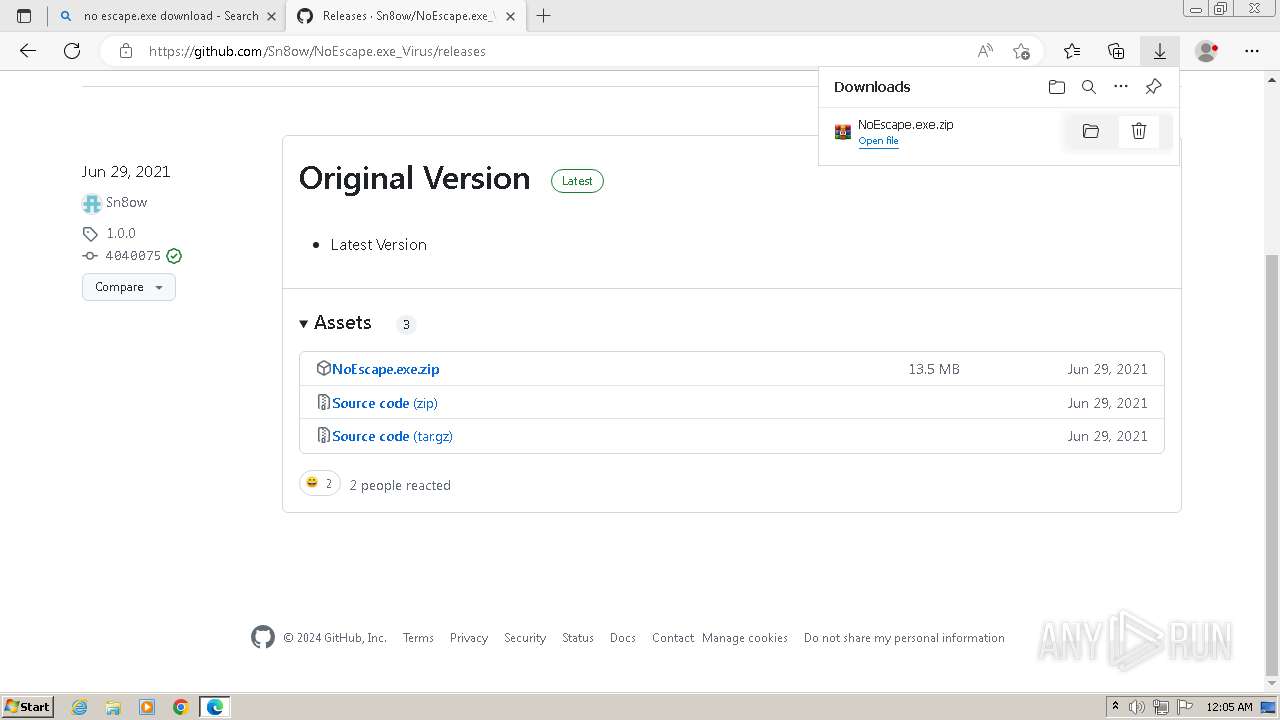Screen dimensions: 1280x720
Task: Delete NoEscape.exe.zip download with the trash icon
Action: coord(1139,131)
